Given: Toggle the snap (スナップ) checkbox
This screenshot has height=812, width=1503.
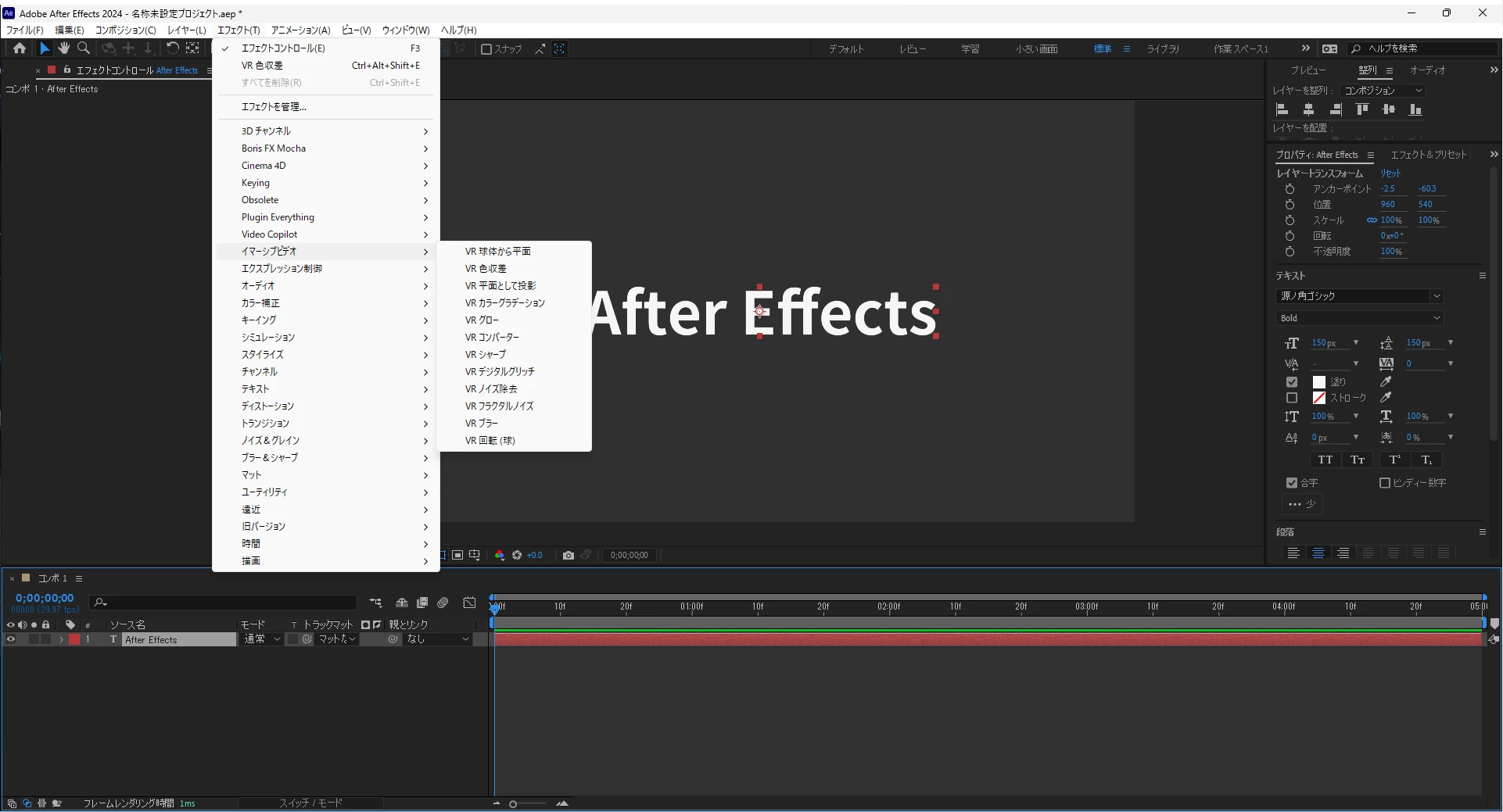Looking at the screenshot, I should coord(486,49).
